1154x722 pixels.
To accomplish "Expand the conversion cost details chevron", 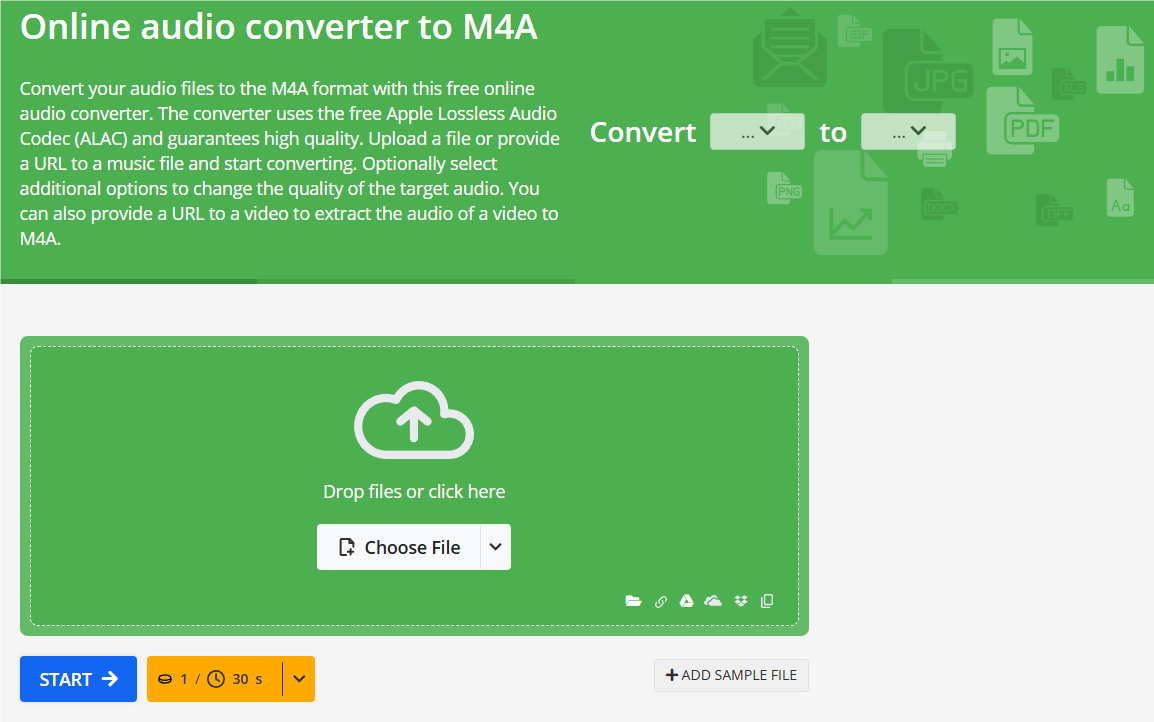I will [x=297, y=678].
